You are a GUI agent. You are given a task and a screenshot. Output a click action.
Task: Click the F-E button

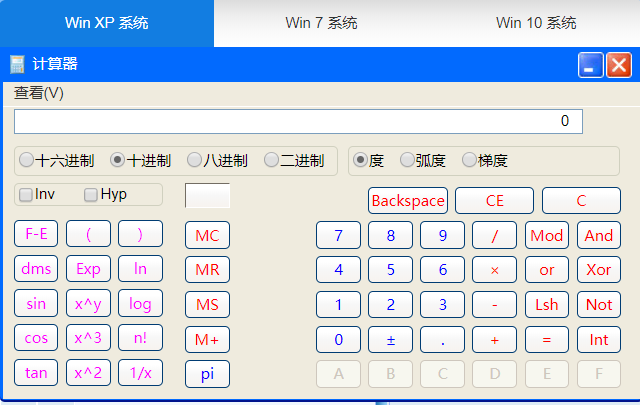tap(36, 234)
